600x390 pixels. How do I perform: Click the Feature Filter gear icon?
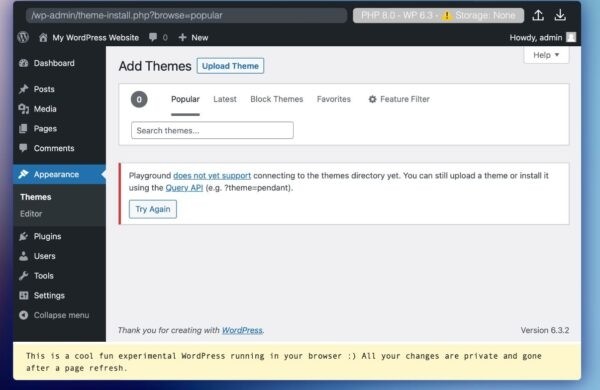(x=372, y=100)
